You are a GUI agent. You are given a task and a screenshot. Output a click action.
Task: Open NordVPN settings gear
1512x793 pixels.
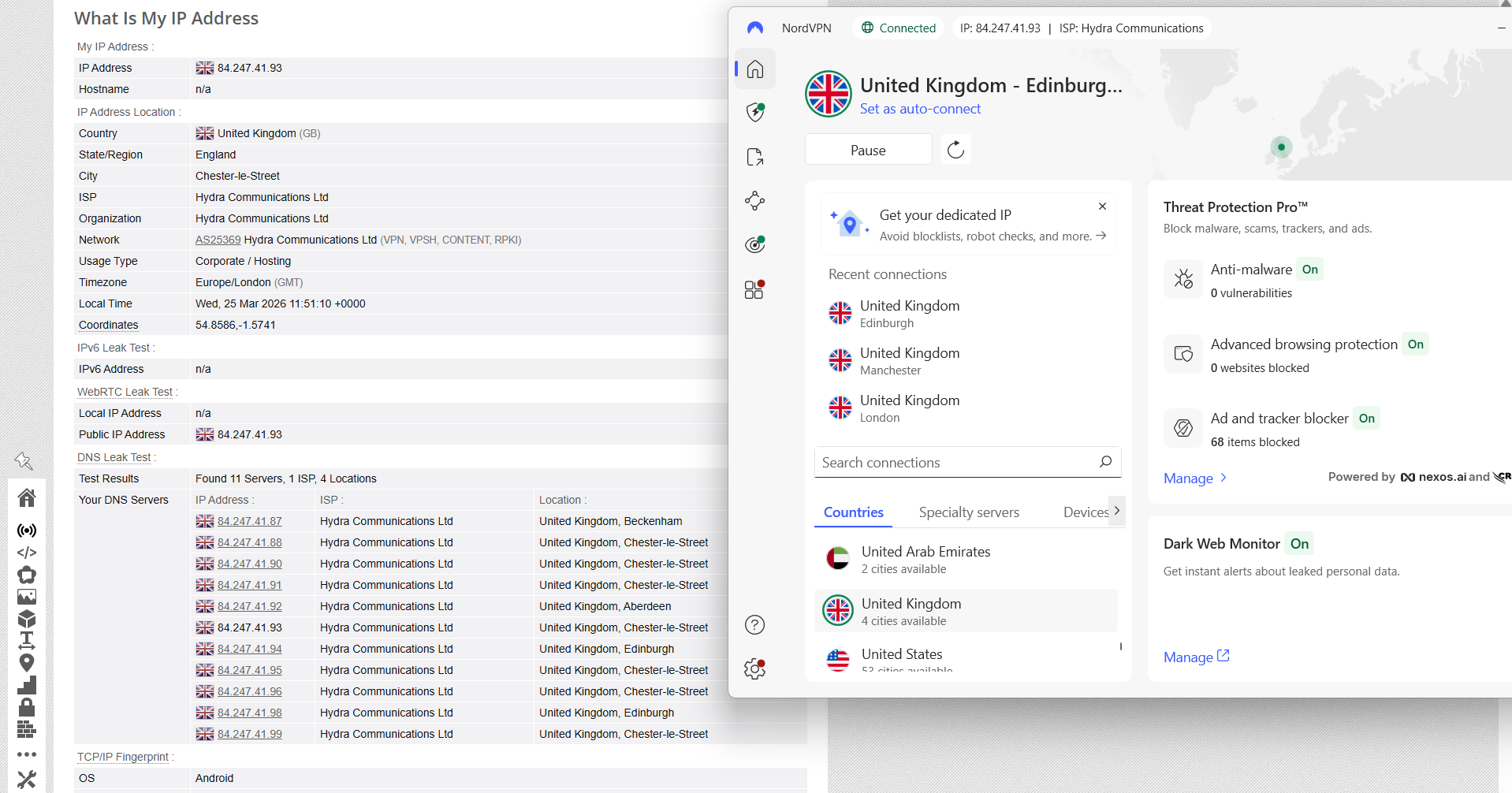(754, 668)
